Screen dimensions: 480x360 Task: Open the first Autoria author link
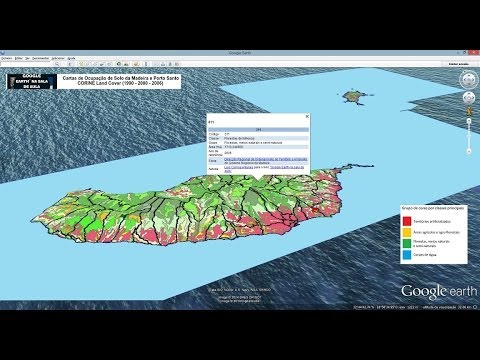238,167
